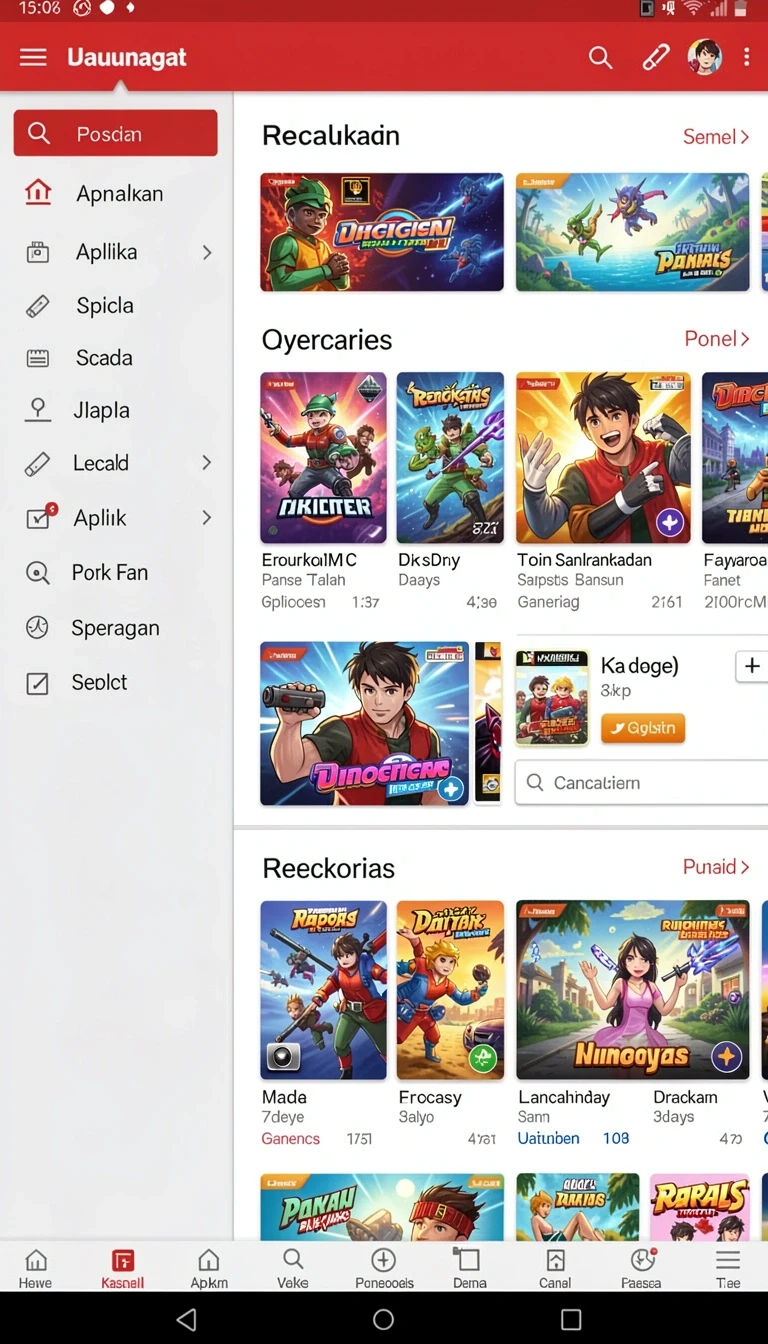Open Punaid link beside Reeckorias
This screenshot has width=768, height=1344.
[x=716, y=867]
